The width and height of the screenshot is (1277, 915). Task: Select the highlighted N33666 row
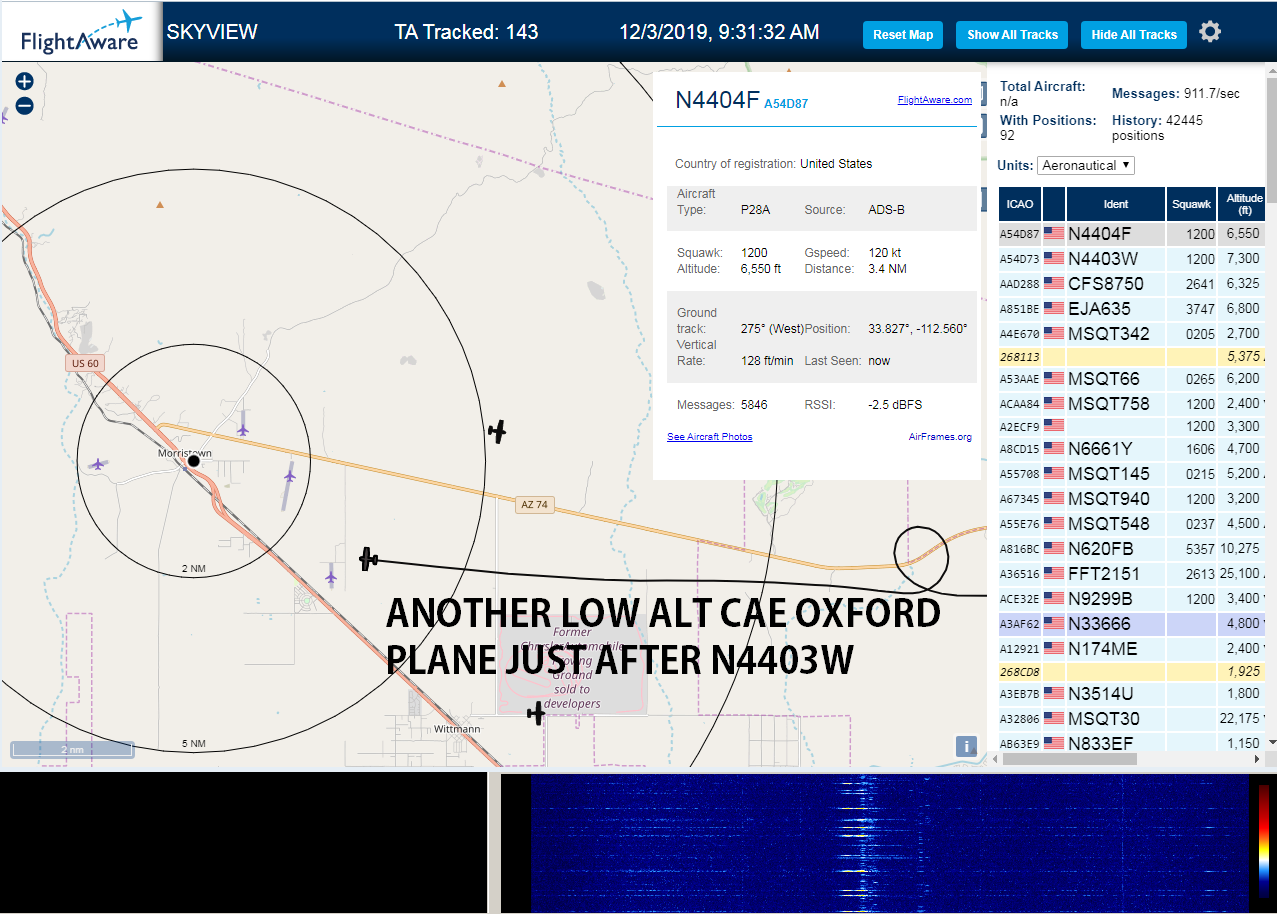click(1132, 624)
